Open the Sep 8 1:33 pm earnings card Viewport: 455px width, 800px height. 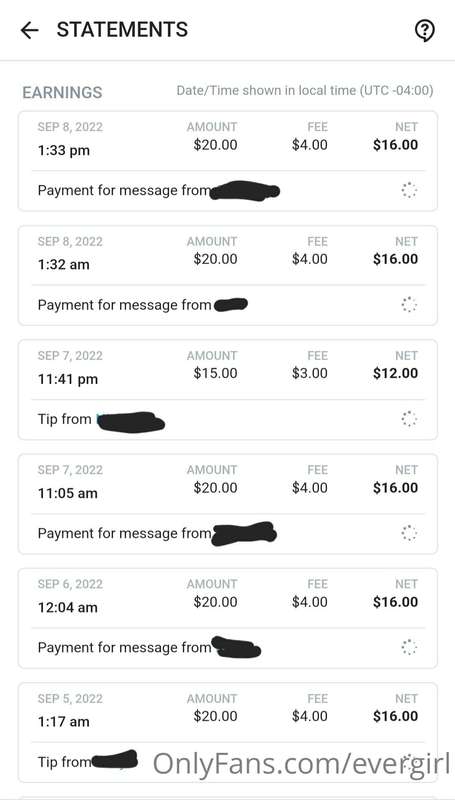click(228, 161)
